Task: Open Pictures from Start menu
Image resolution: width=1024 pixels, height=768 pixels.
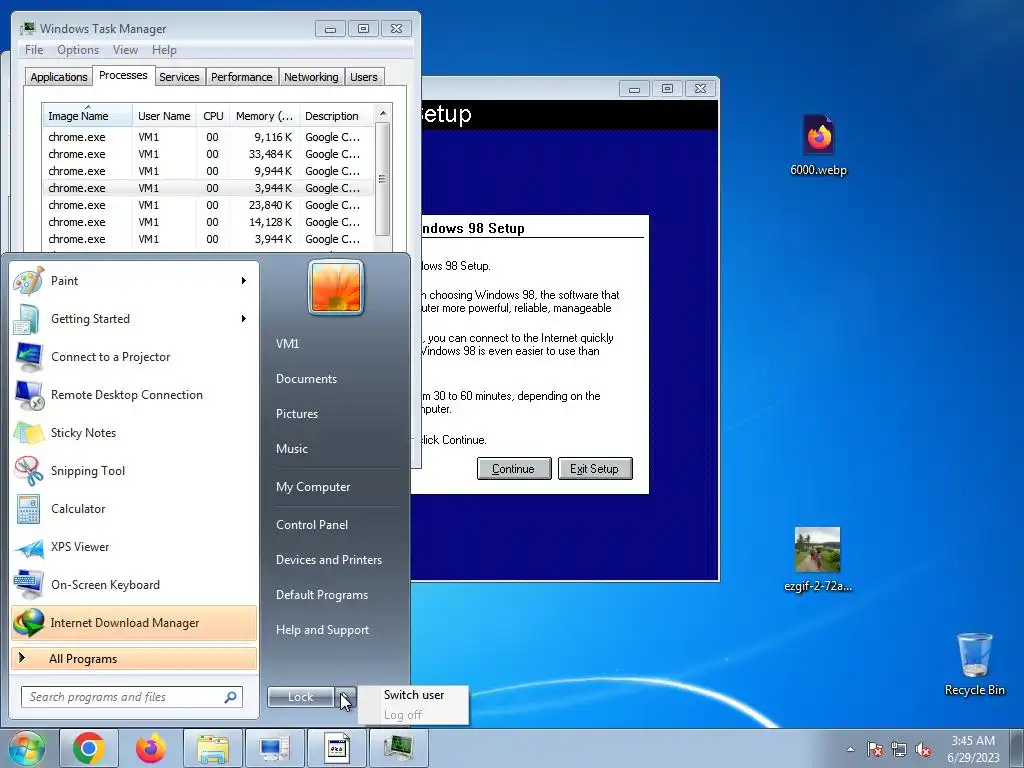Action: [296, 413]
